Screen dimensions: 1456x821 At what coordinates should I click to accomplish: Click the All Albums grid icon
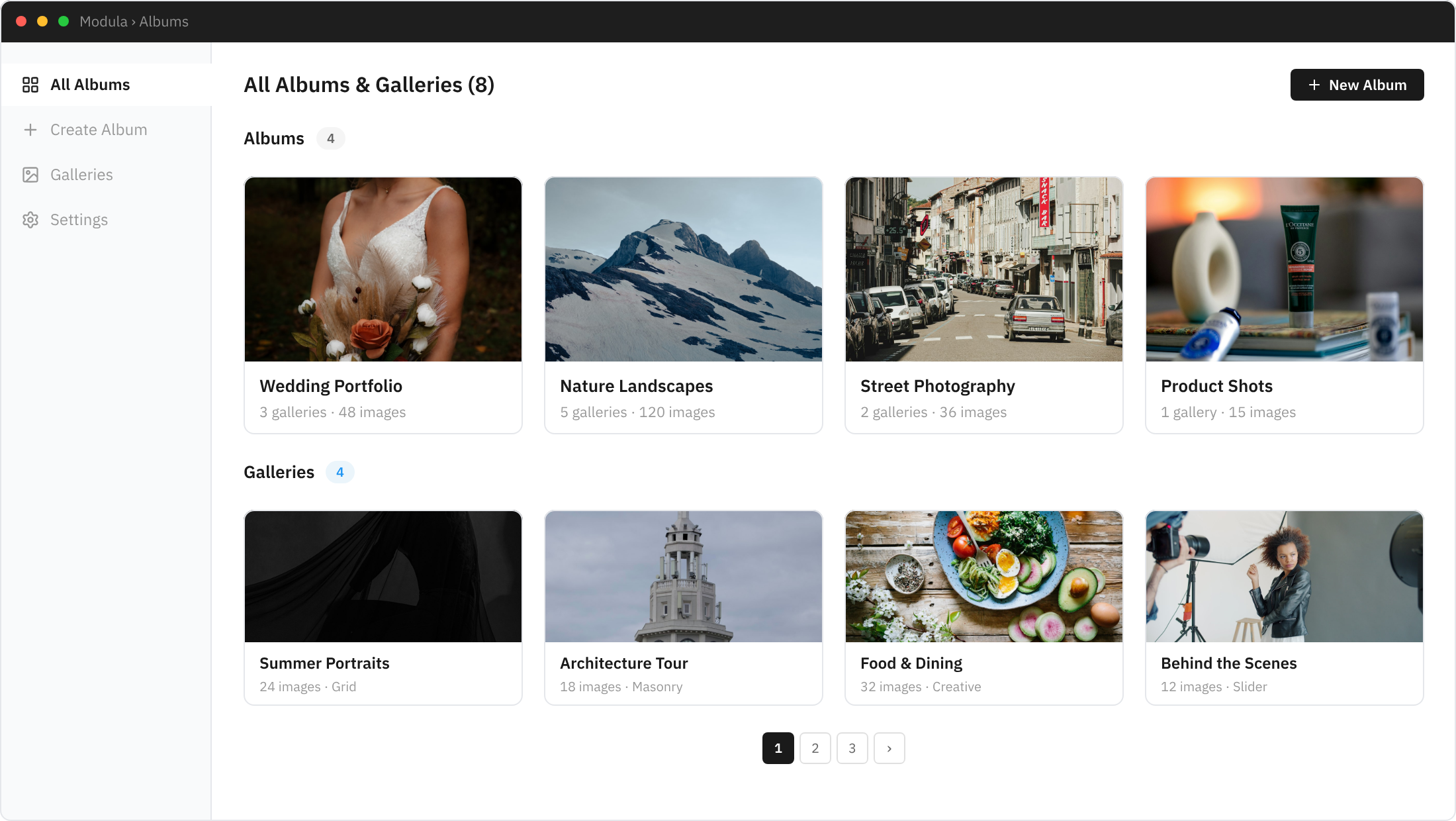click(x=30, y=85)
